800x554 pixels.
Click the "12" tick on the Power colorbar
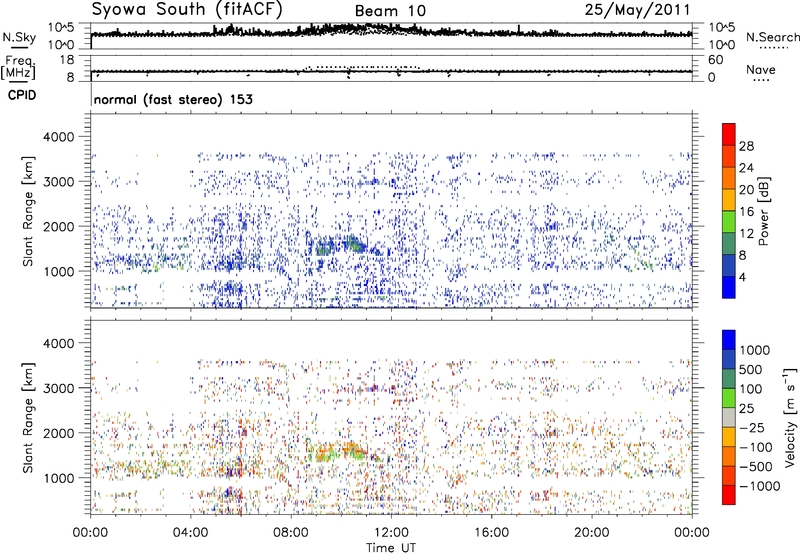click(x=746, y=234)
